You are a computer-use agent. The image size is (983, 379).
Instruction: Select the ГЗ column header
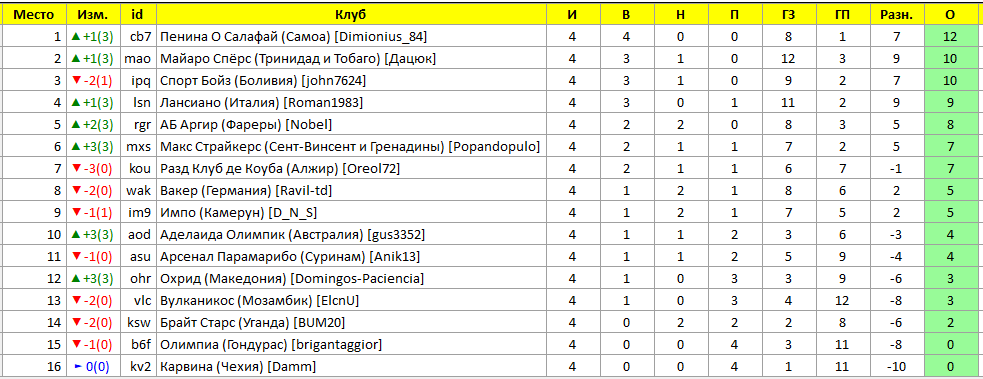click(789, 14)
